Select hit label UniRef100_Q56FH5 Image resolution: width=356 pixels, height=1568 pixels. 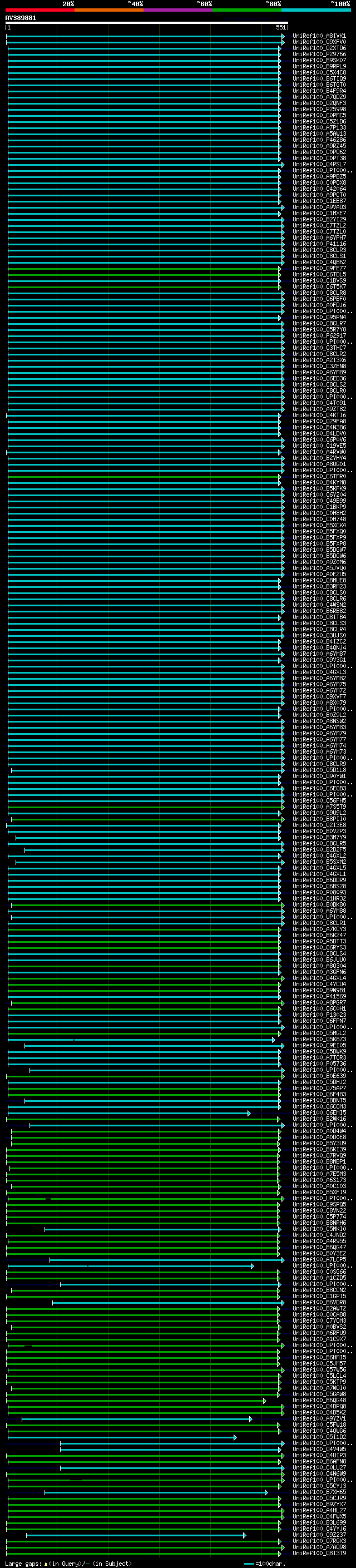[x=319, y=801]
